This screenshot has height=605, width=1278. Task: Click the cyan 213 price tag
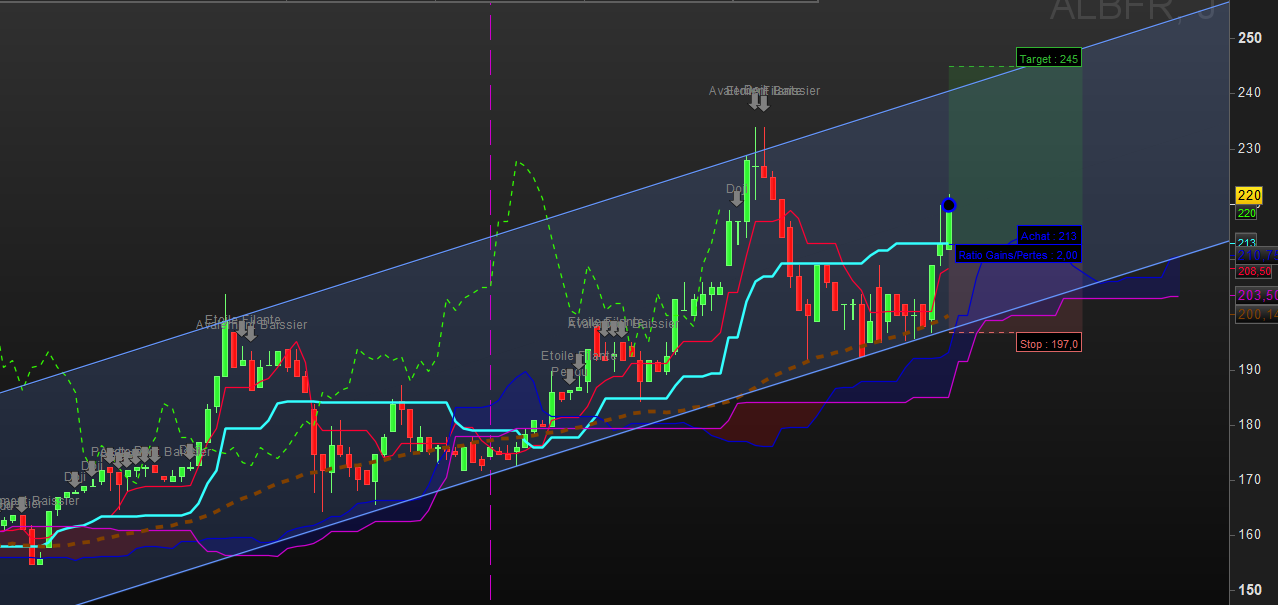click(1247, 242)
